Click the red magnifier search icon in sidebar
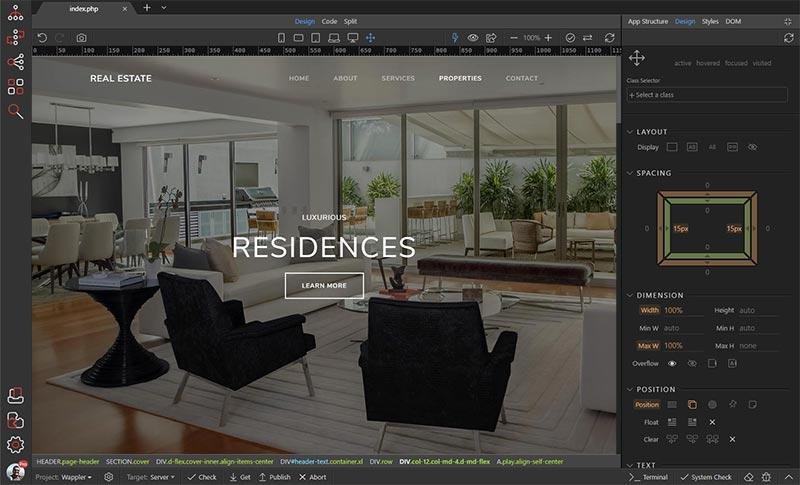 click(15, 111)
